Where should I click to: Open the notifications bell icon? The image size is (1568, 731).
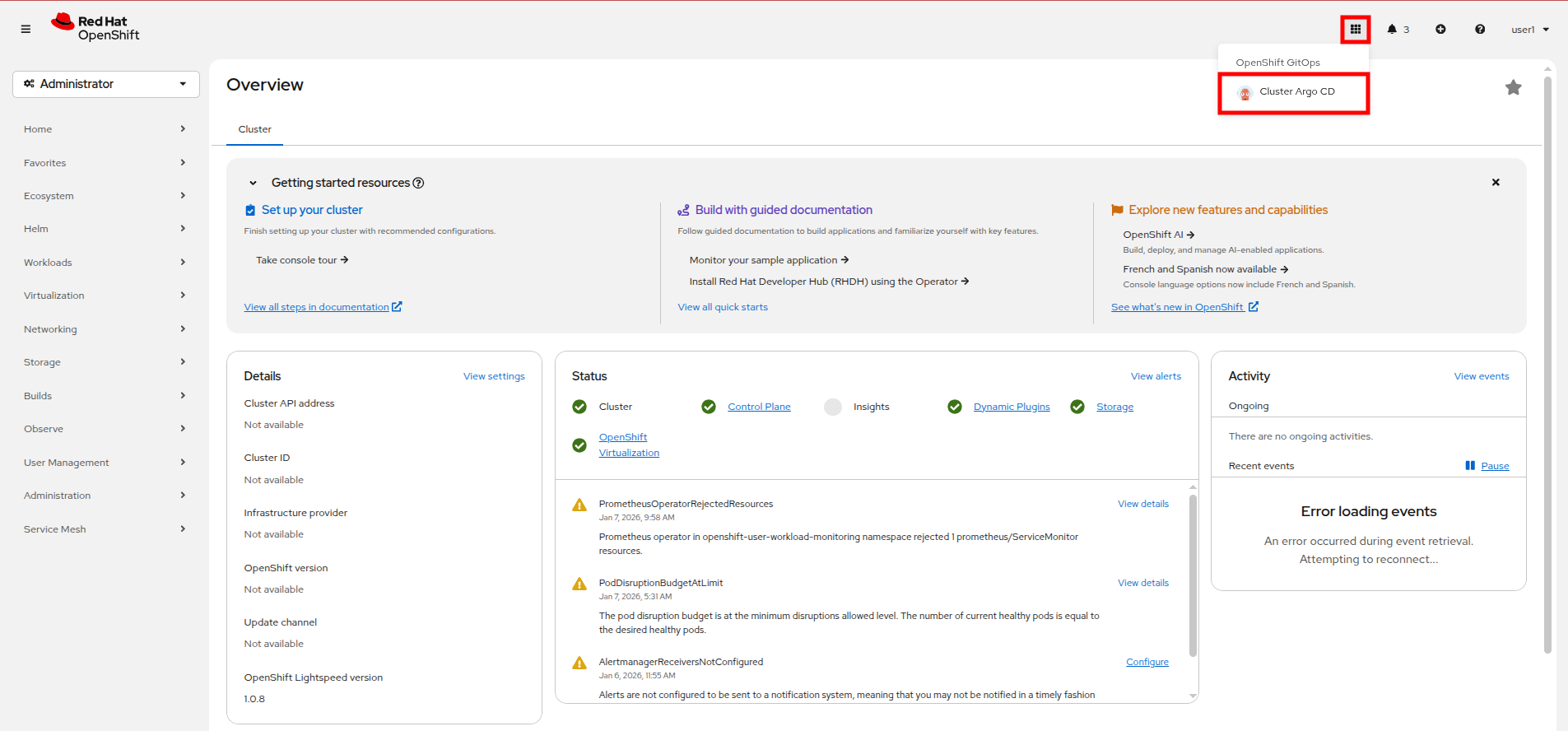1392,30
